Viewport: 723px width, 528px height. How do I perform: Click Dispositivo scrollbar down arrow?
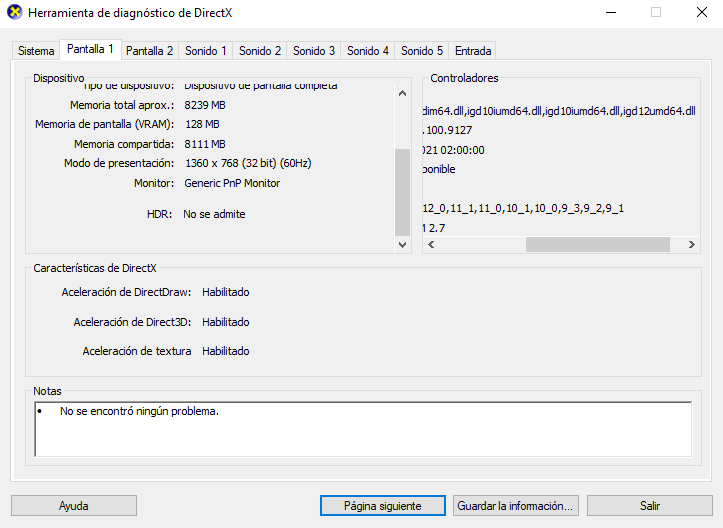coord(403,244)
